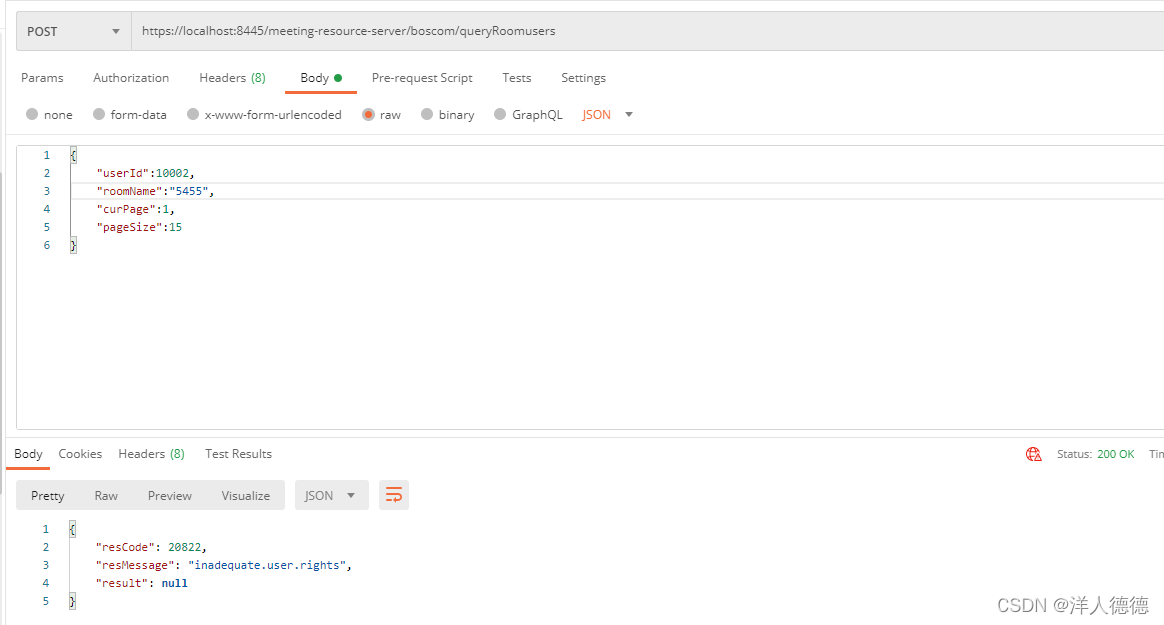
Task: Select the response Body tab
Action: point(28,454)
